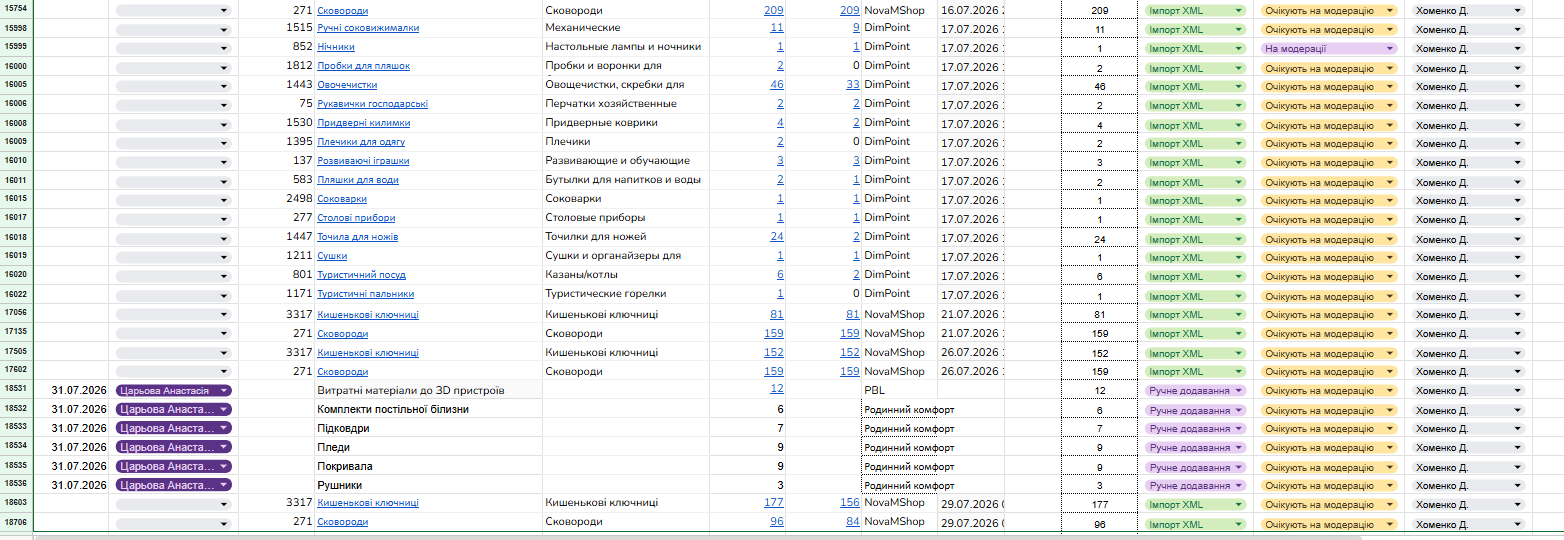Screen dimensions: 1564x540
Task: Select 'Витратні матеріали до 3D пристроїв' cell
Action: (428, 390)
